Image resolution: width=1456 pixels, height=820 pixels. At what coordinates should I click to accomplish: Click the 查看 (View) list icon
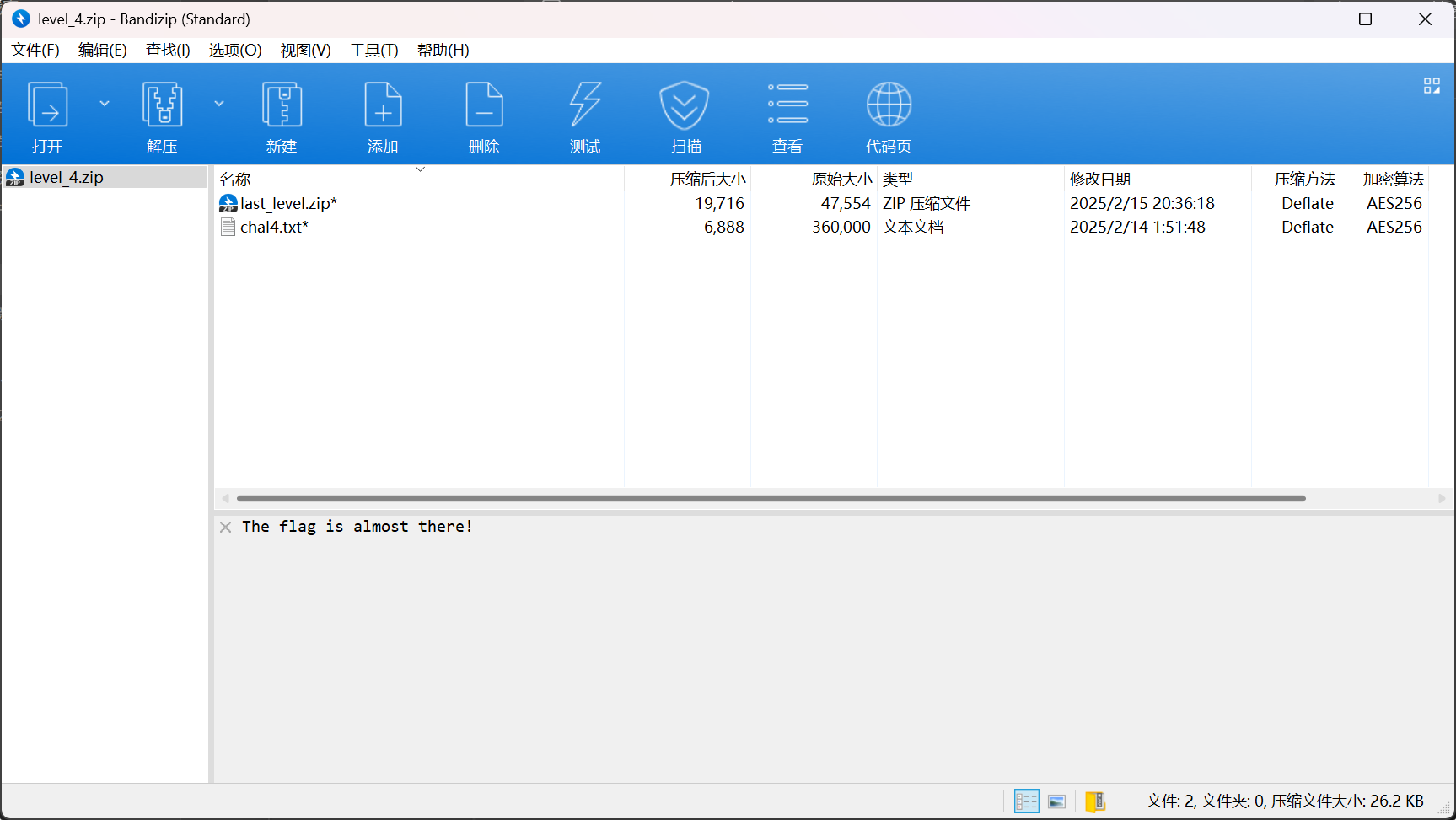[x=787, y=104]
